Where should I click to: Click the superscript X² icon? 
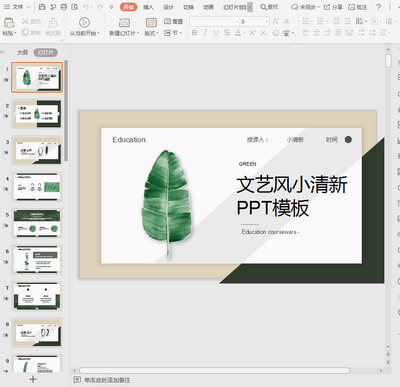click(252, 33)
